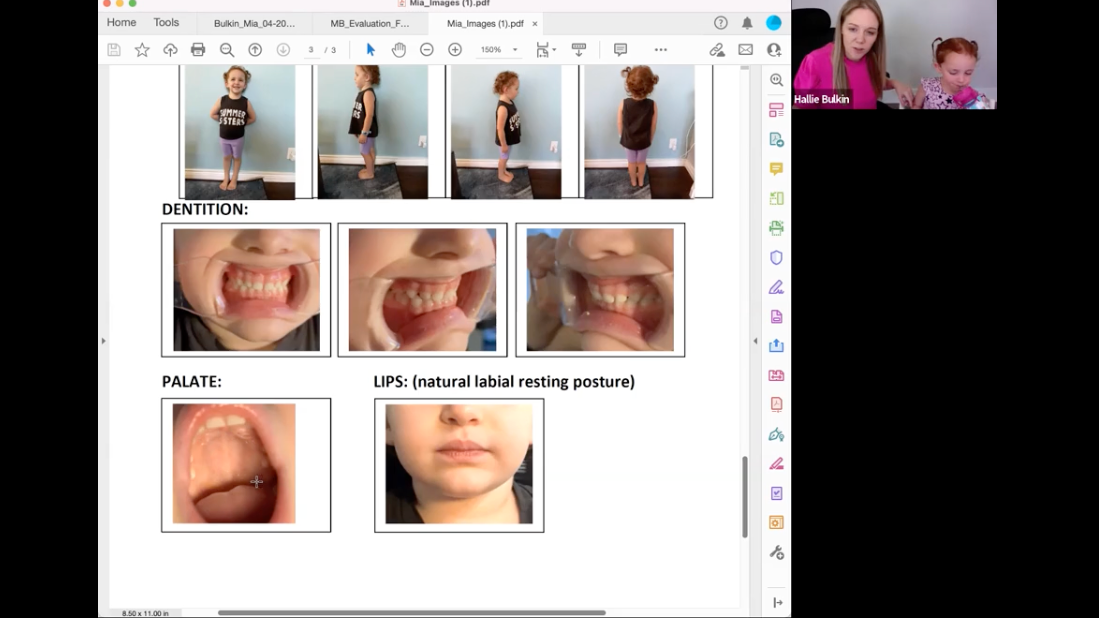Screen dimensions: 1100x618
Task: Click the Hallie Bulkin video tile
Action: coord(894,55)
